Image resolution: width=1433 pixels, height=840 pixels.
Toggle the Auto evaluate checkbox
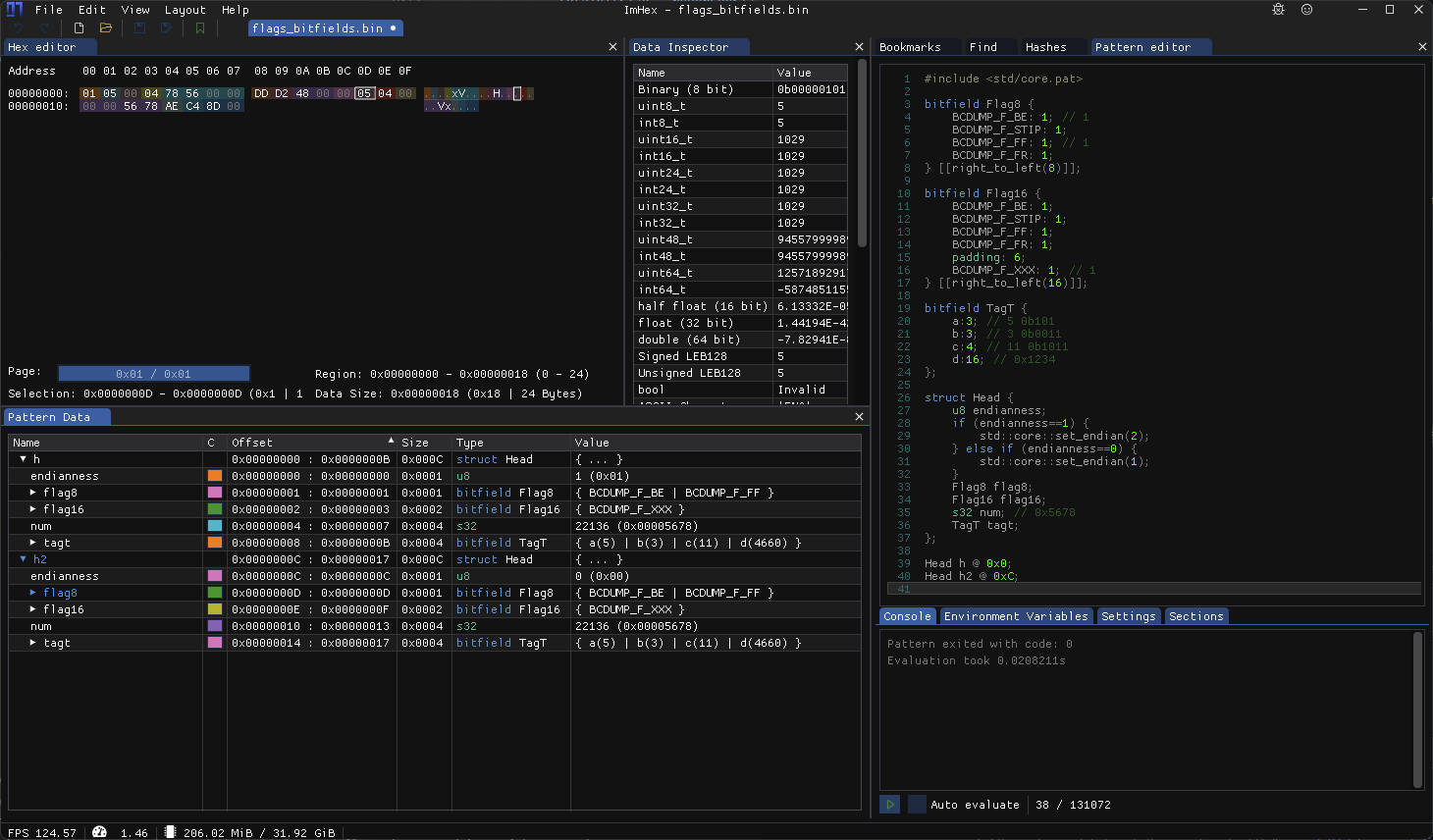(917, 804)
